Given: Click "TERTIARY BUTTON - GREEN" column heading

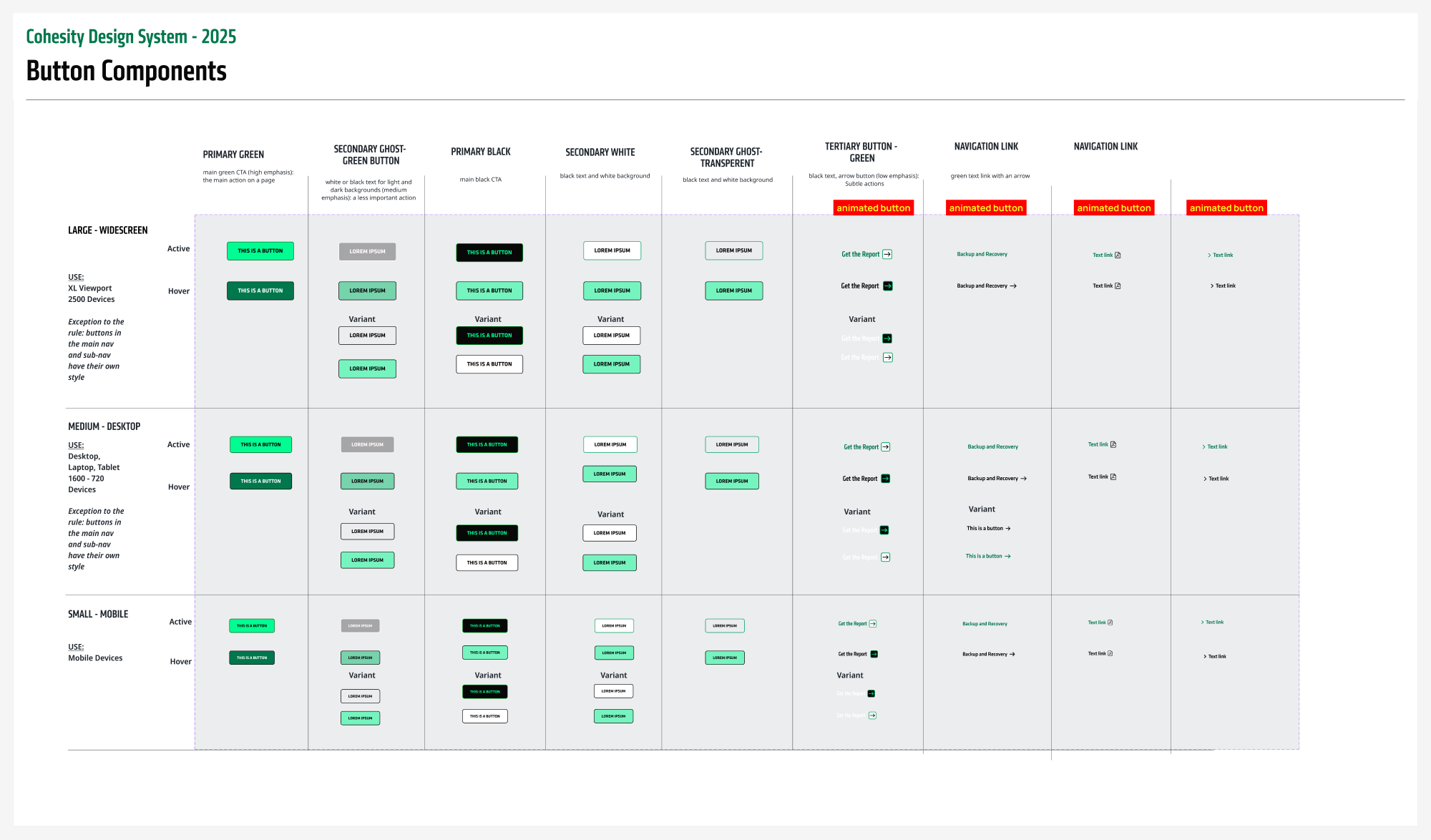Looking at the screenshot, I should tap(861, 152).
